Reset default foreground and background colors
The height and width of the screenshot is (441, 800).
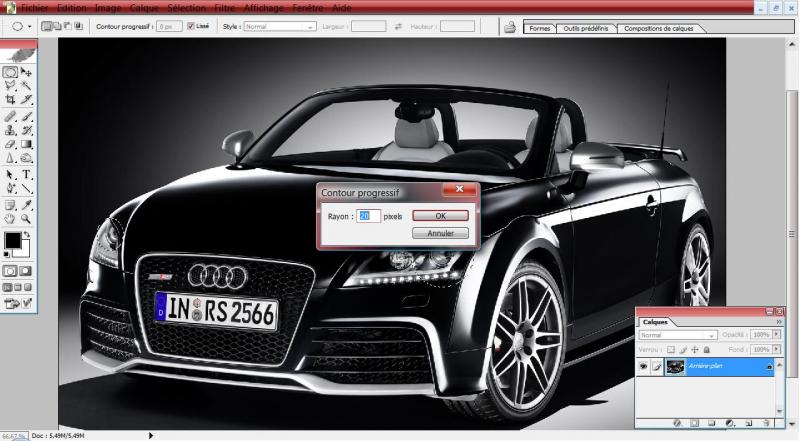[x=7, y=254]
